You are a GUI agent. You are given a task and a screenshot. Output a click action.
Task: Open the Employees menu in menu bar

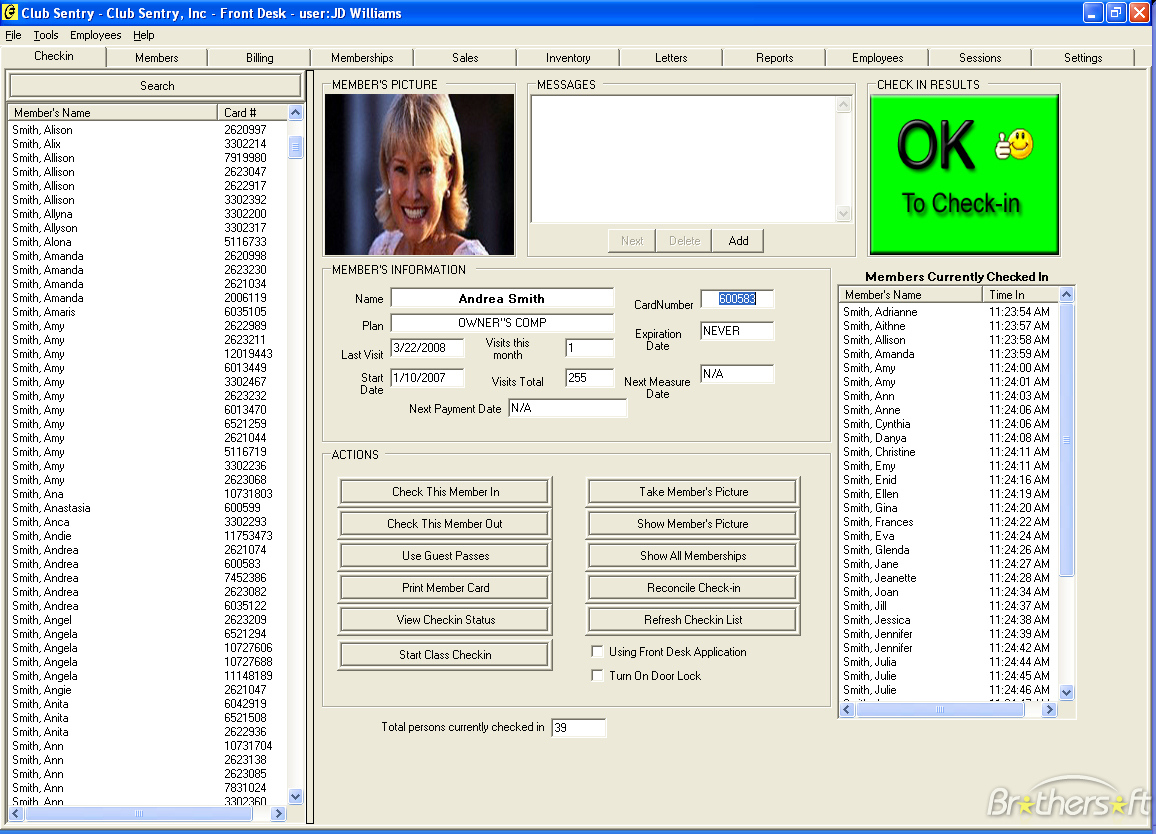95,35
